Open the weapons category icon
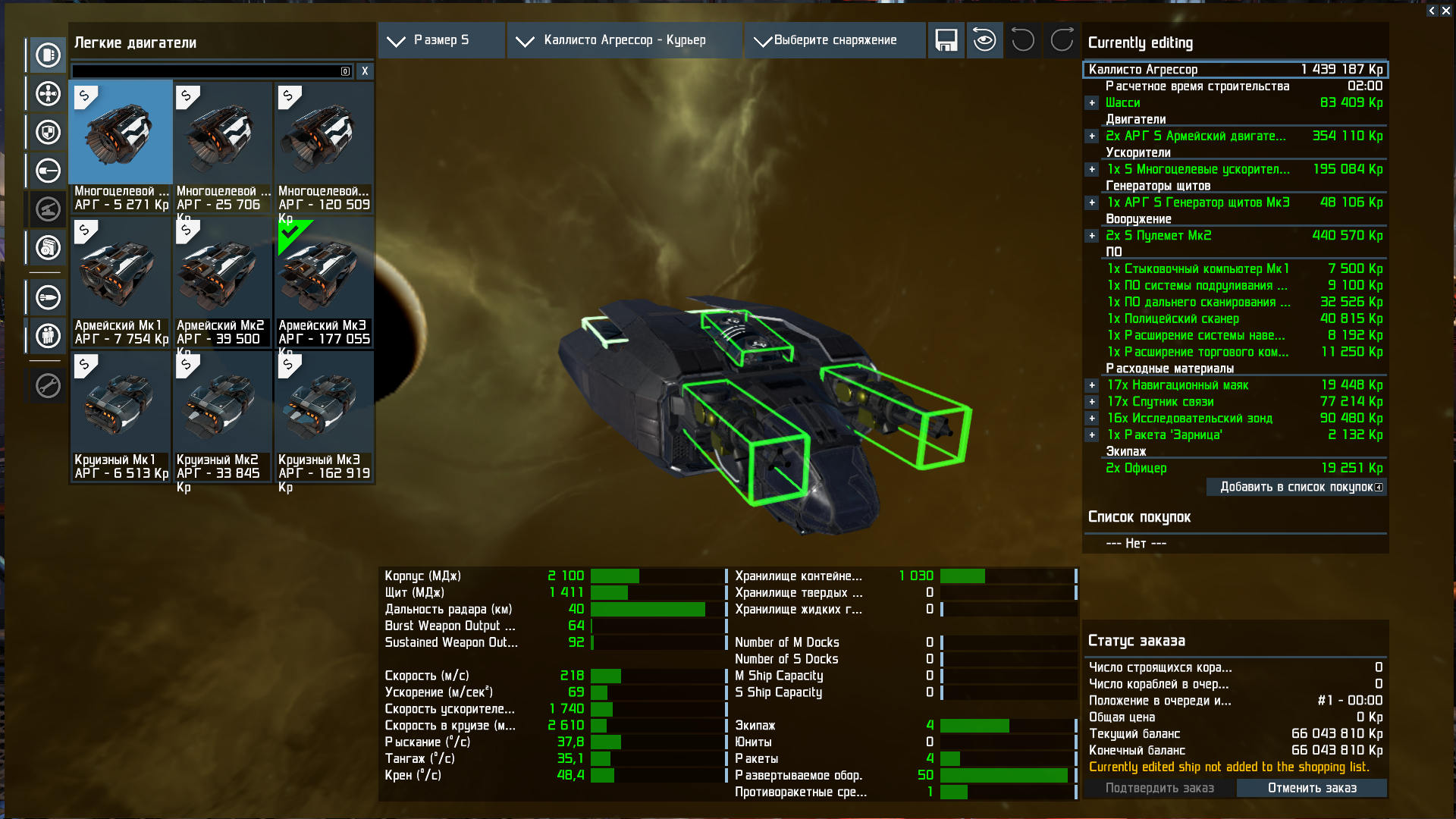Viewport: 1456px width, 819px height. click(48, 171)
